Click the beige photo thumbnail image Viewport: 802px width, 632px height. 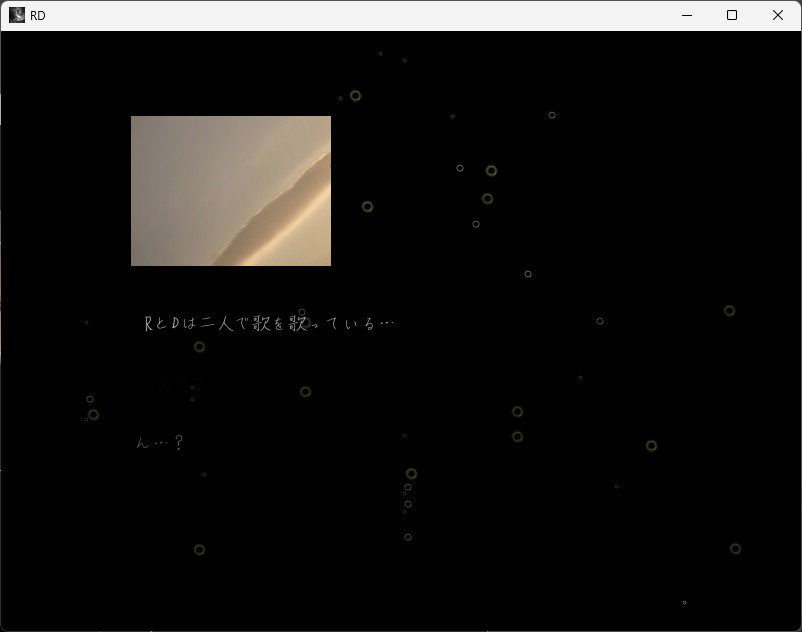click(230, 190)
